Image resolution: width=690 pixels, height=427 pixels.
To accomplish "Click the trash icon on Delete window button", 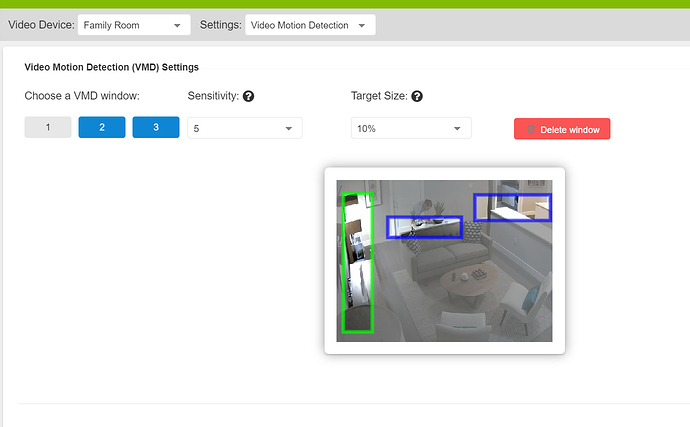I will 532,130.
